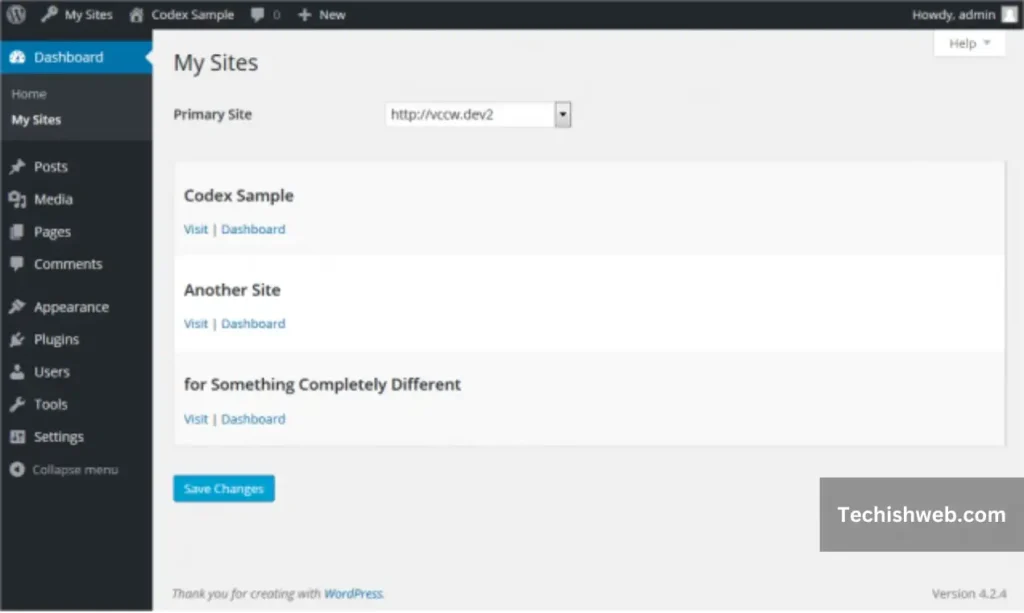The width and height of the screenshot is (1024, 613).
Task: Open Dashboard for Something Completely Different
Action: (x=253, y=419)
